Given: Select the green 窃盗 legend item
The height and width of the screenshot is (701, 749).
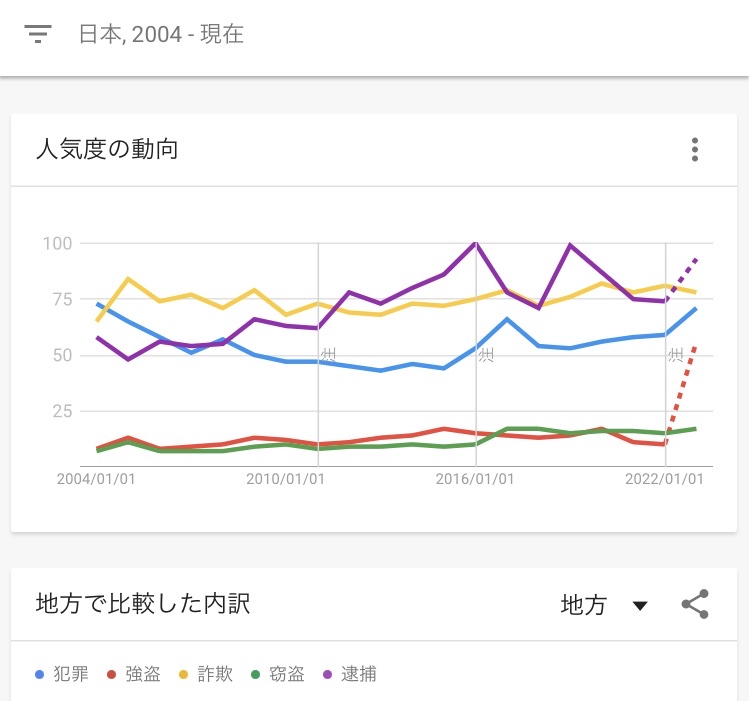Looking at the screenshot, I should pyautogui.click(x=278, y=674).
